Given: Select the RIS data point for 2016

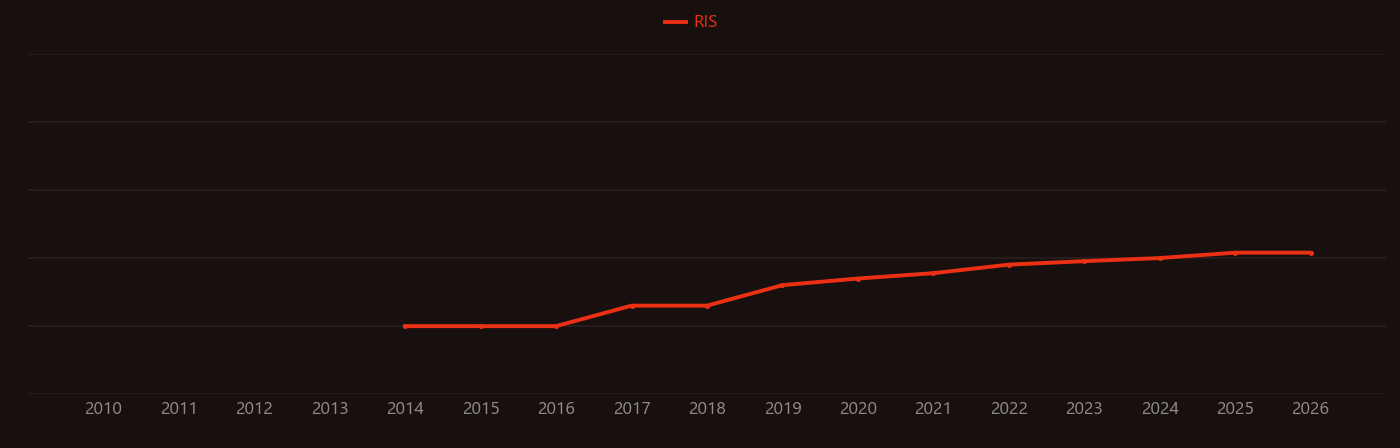Looking at the screenshot, I should 556,326.
